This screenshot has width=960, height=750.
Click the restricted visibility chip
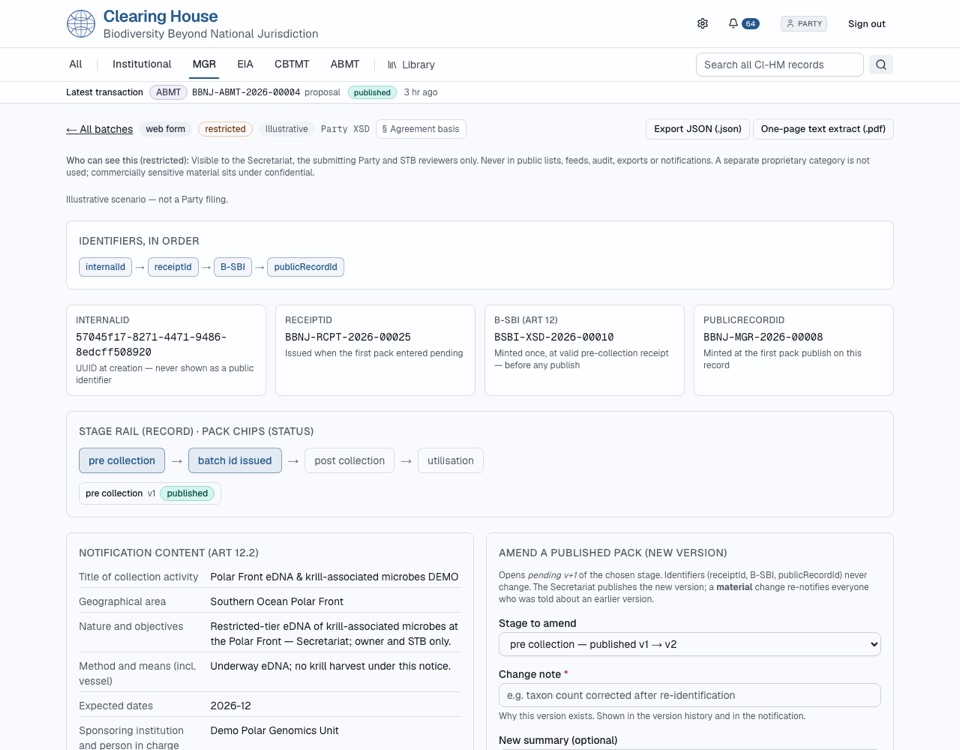[x=225, y=129]
